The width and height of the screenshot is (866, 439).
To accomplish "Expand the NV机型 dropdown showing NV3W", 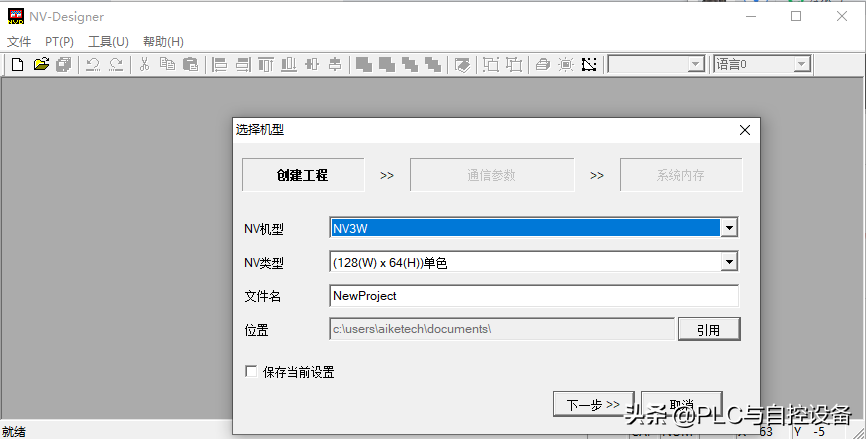I will (729, 228).
